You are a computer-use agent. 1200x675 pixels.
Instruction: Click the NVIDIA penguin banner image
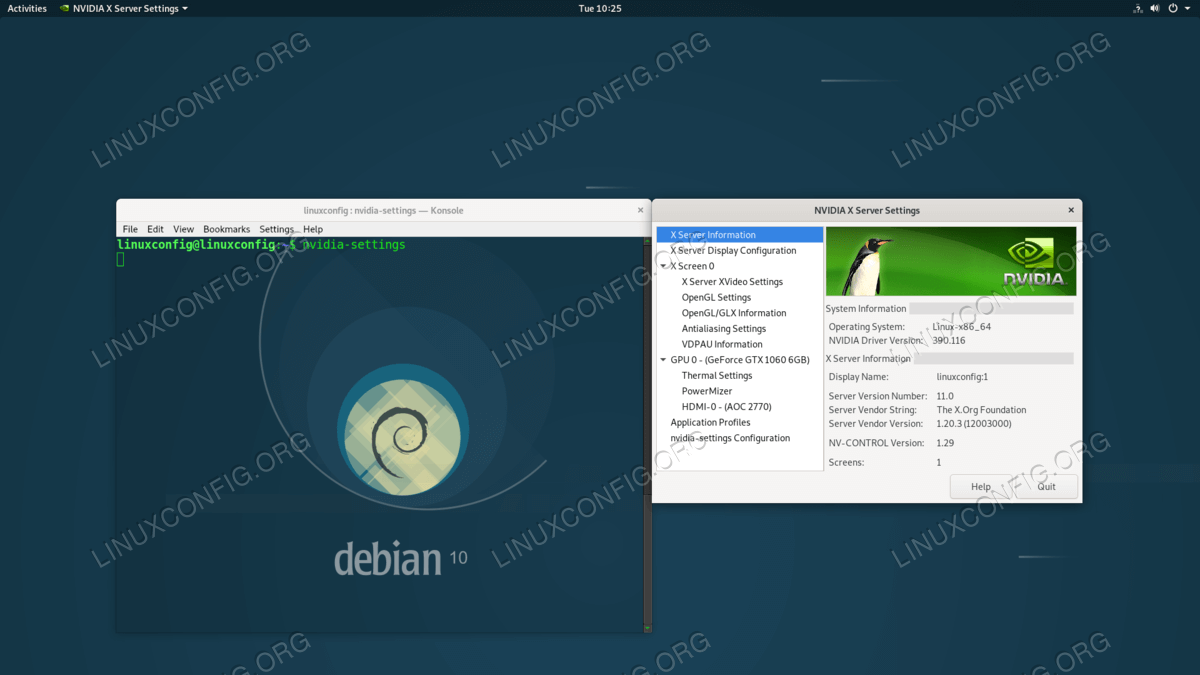(x=950, y=261)
